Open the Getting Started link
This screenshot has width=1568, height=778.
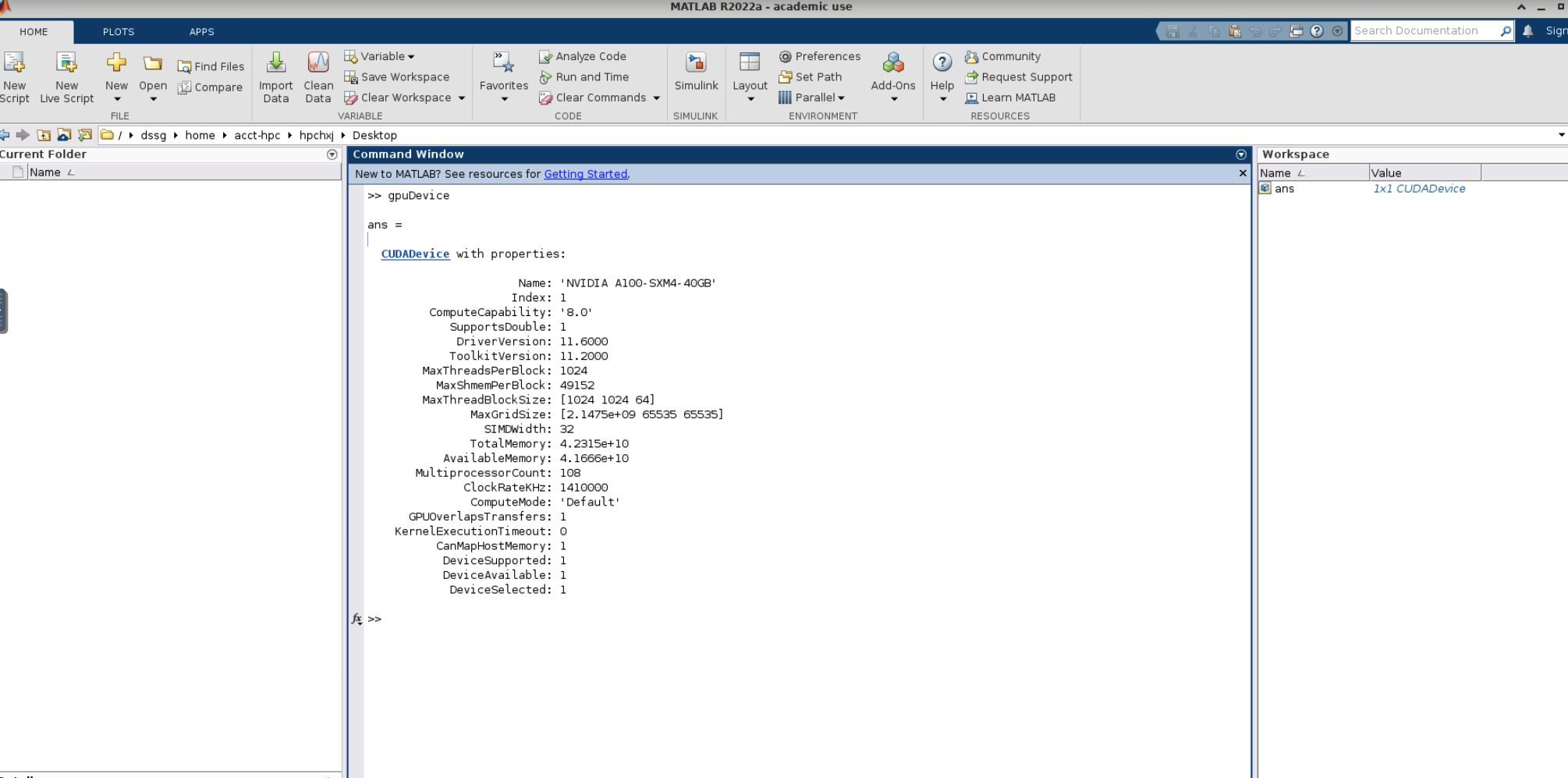(x=585, y=174)
